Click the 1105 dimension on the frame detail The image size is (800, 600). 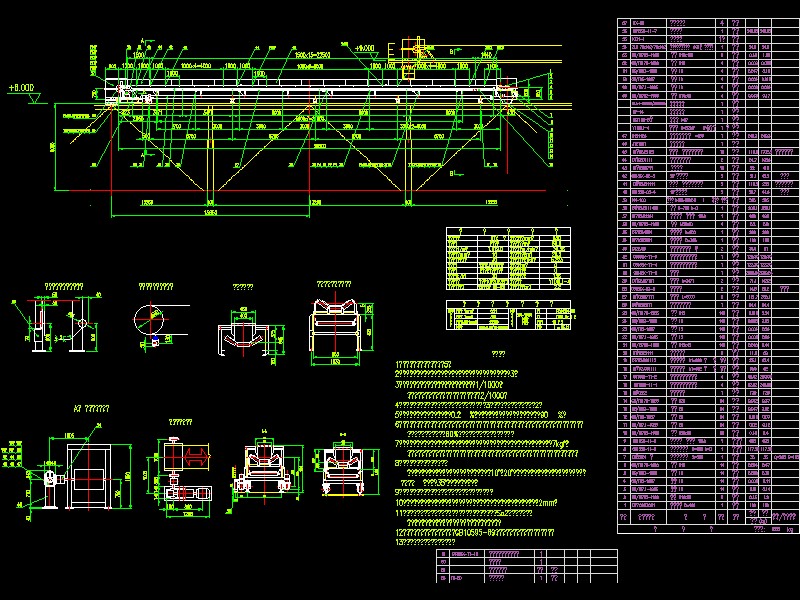(69, 436)
